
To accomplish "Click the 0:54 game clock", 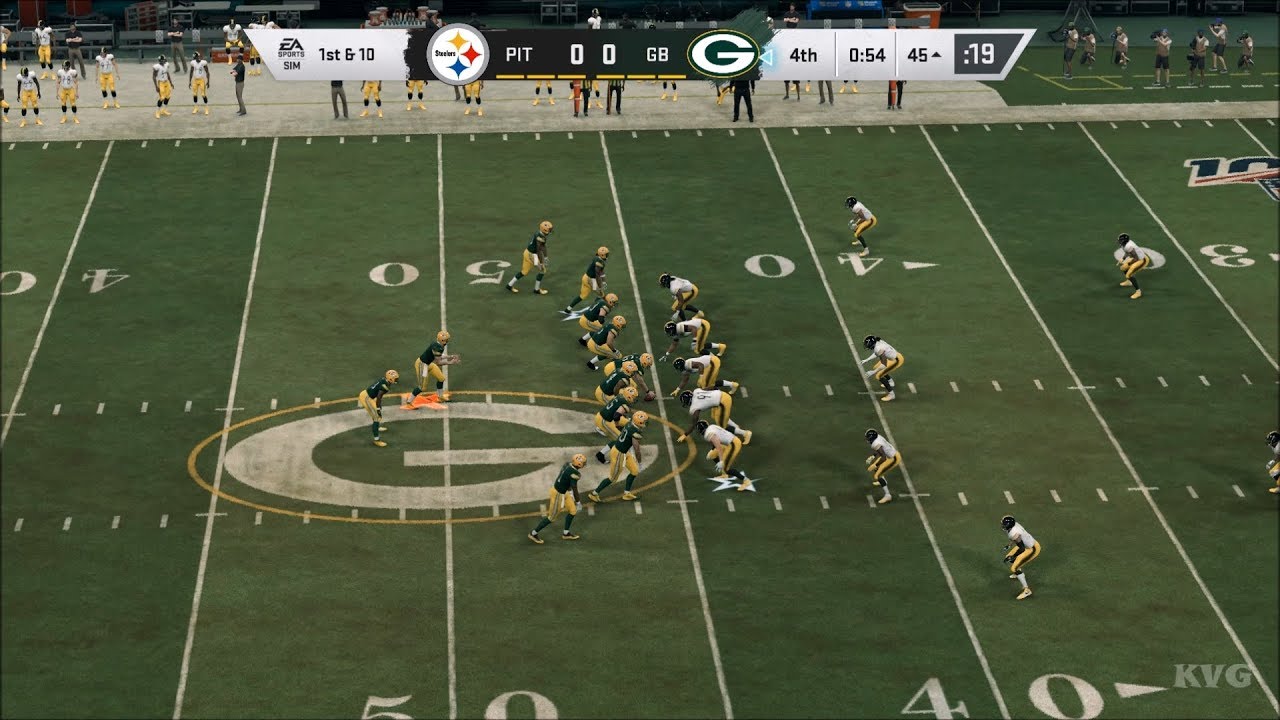I will [x=867, y=54].
